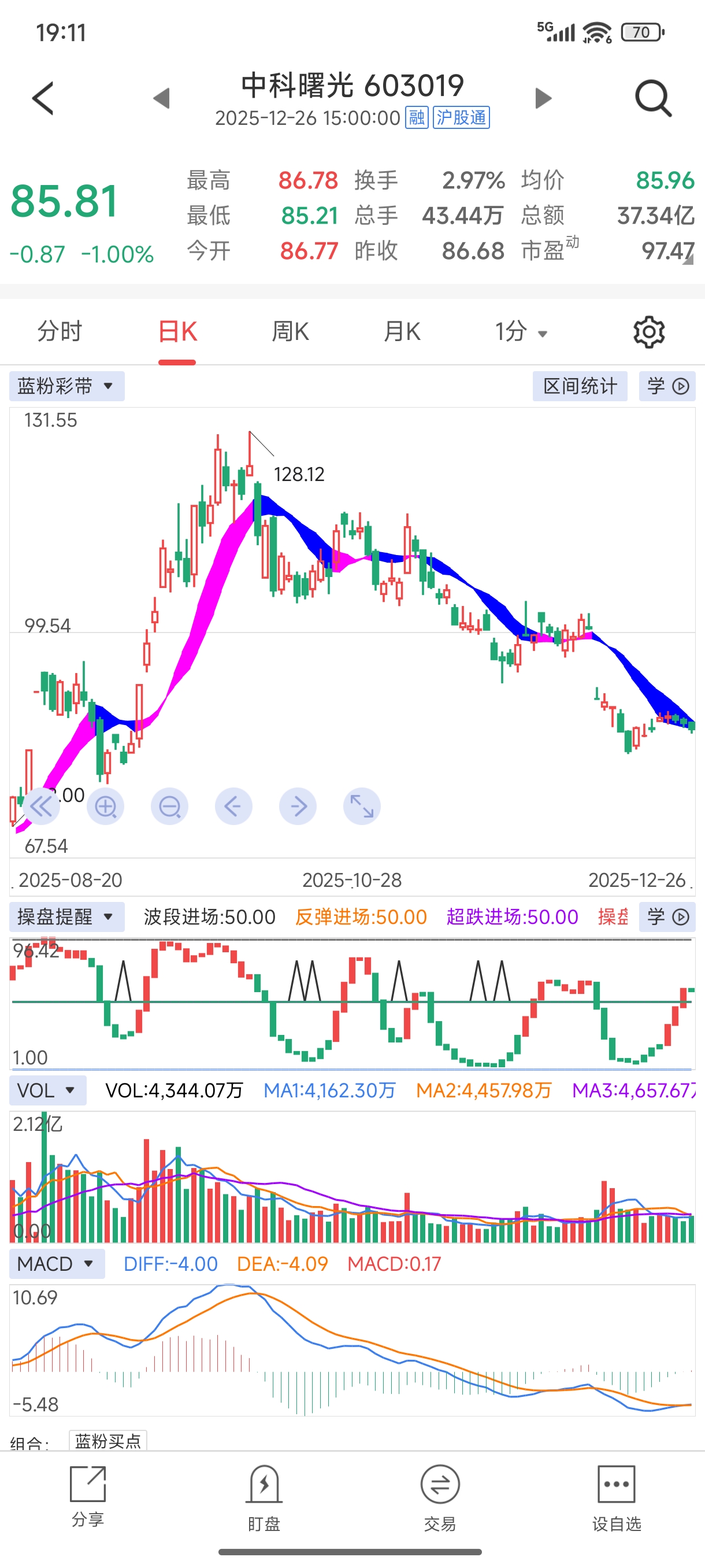Open the 学 tutorial in 操盘提醒 row
Screen dimensions: 705x1568
(x=667, y=917)
